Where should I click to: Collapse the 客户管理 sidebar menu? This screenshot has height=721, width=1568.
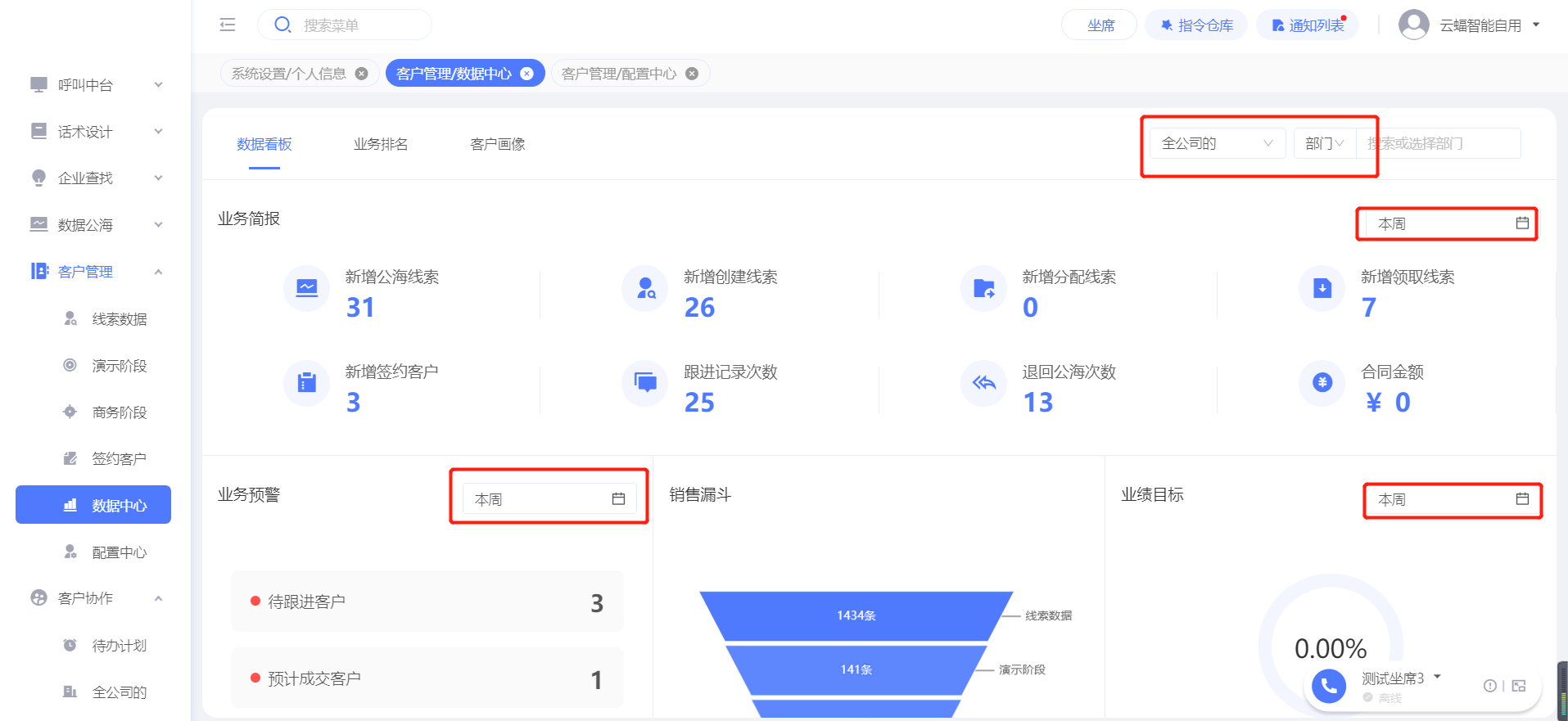(158, 272)
